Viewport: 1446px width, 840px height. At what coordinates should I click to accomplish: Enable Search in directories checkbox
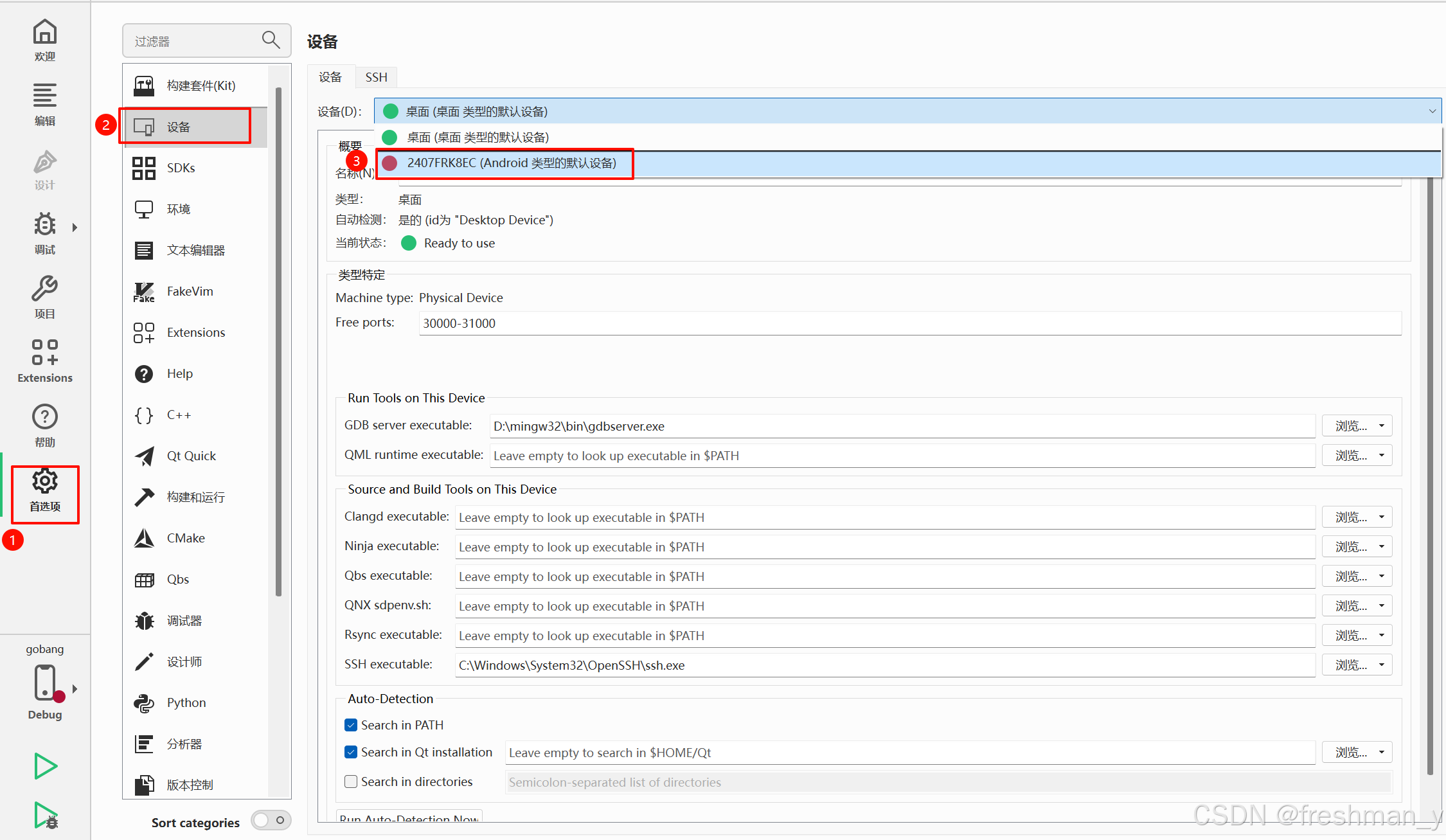(x=351, y=782)
